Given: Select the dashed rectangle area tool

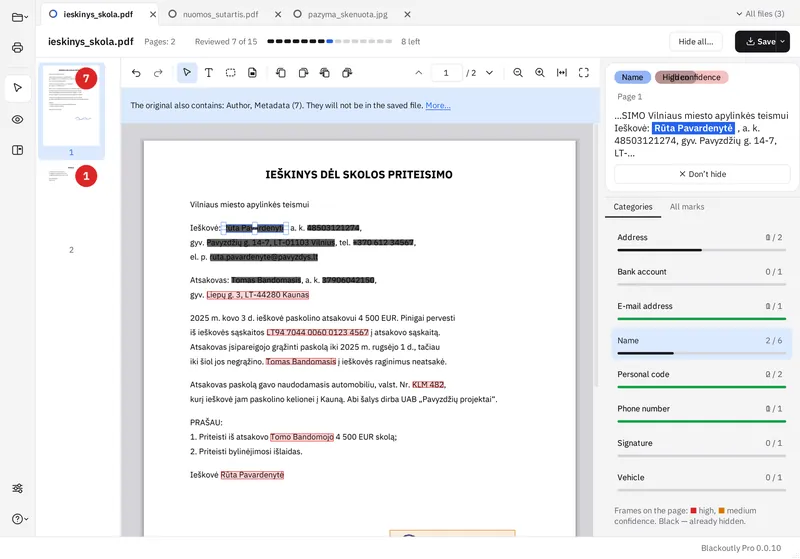Looking at the screenshot, I should (231, 73).
